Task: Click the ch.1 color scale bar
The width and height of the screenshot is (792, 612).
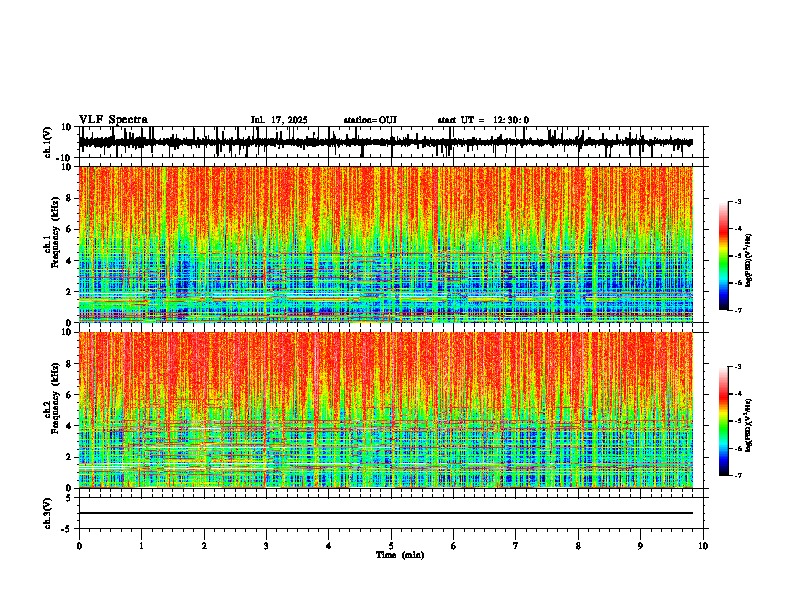Action: pos(724,256)
